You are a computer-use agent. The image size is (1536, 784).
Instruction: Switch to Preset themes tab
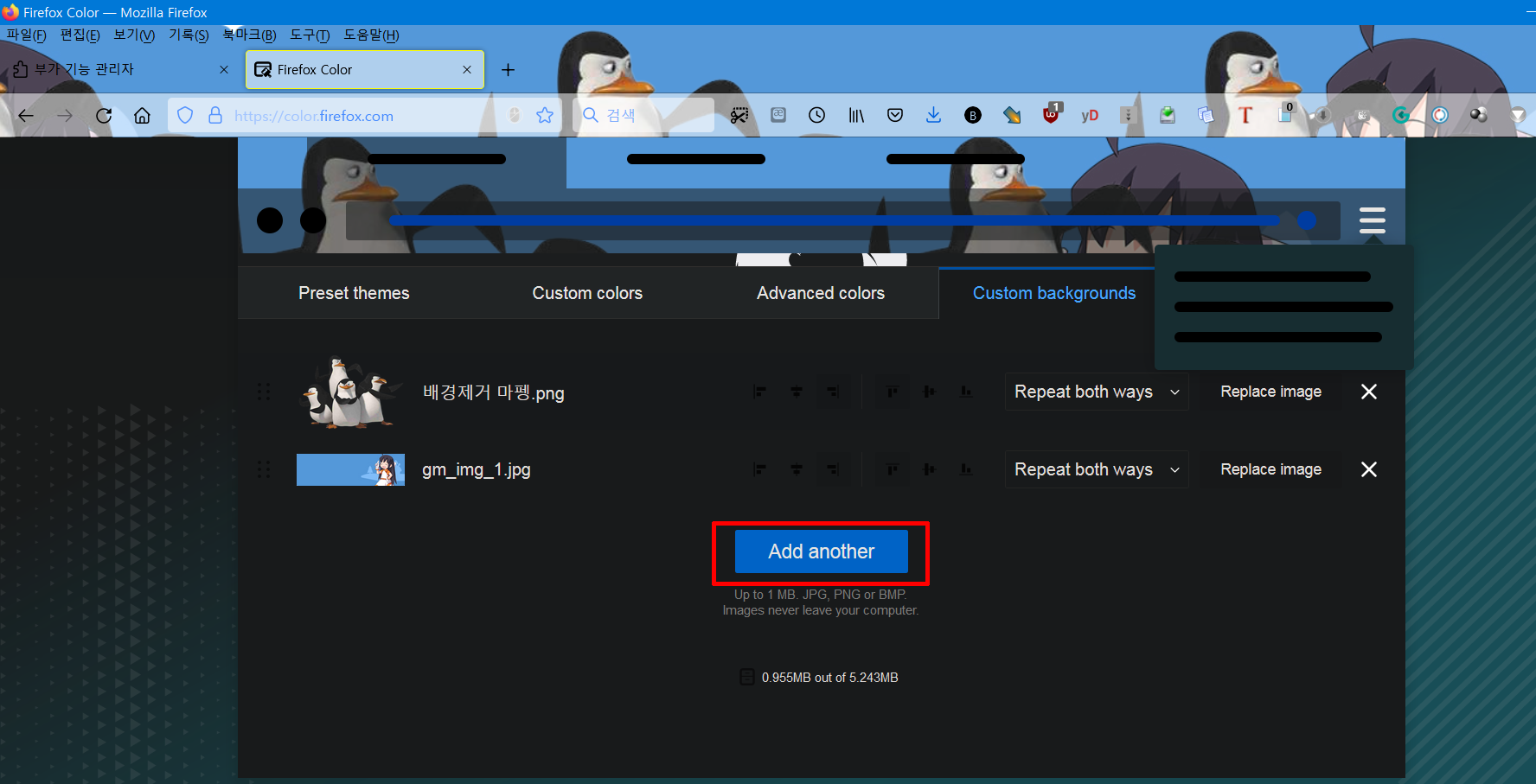coord(354,293)
